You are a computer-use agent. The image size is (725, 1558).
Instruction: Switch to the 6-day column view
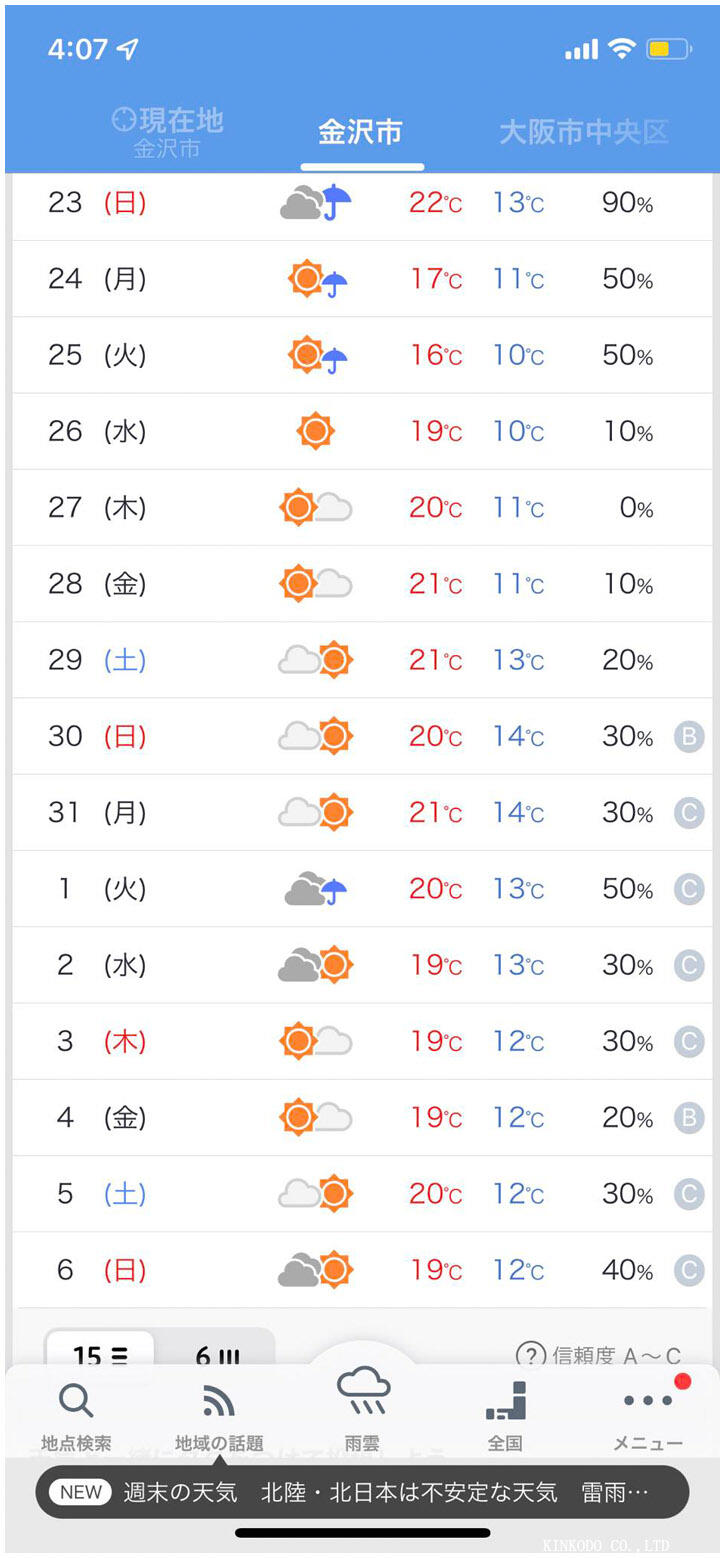coord(216,1355)
